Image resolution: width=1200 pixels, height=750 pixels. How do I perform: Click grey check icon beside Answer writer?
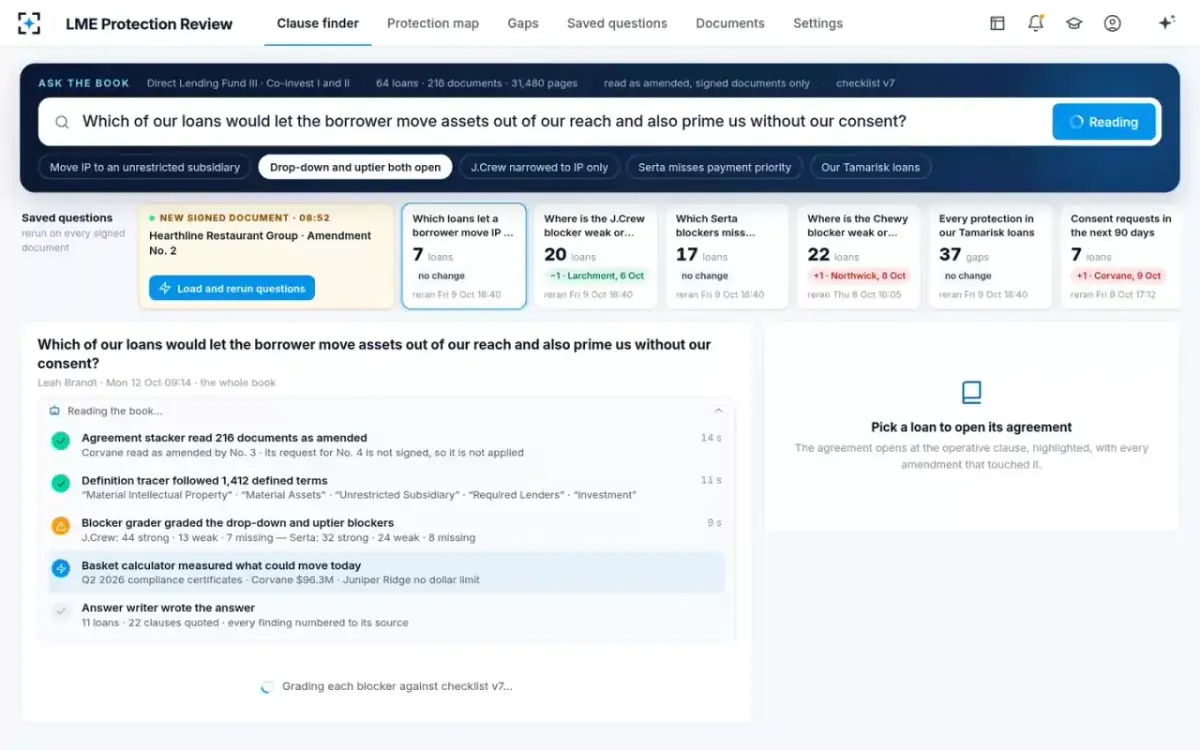click(60, 610)
